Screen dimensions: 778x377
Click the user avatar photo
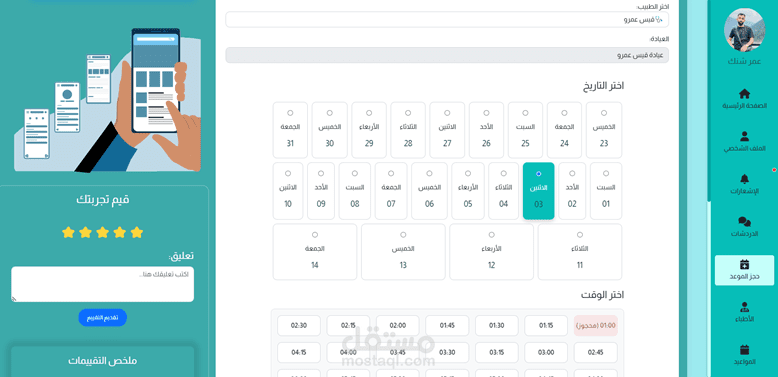(x=746, y=29)
